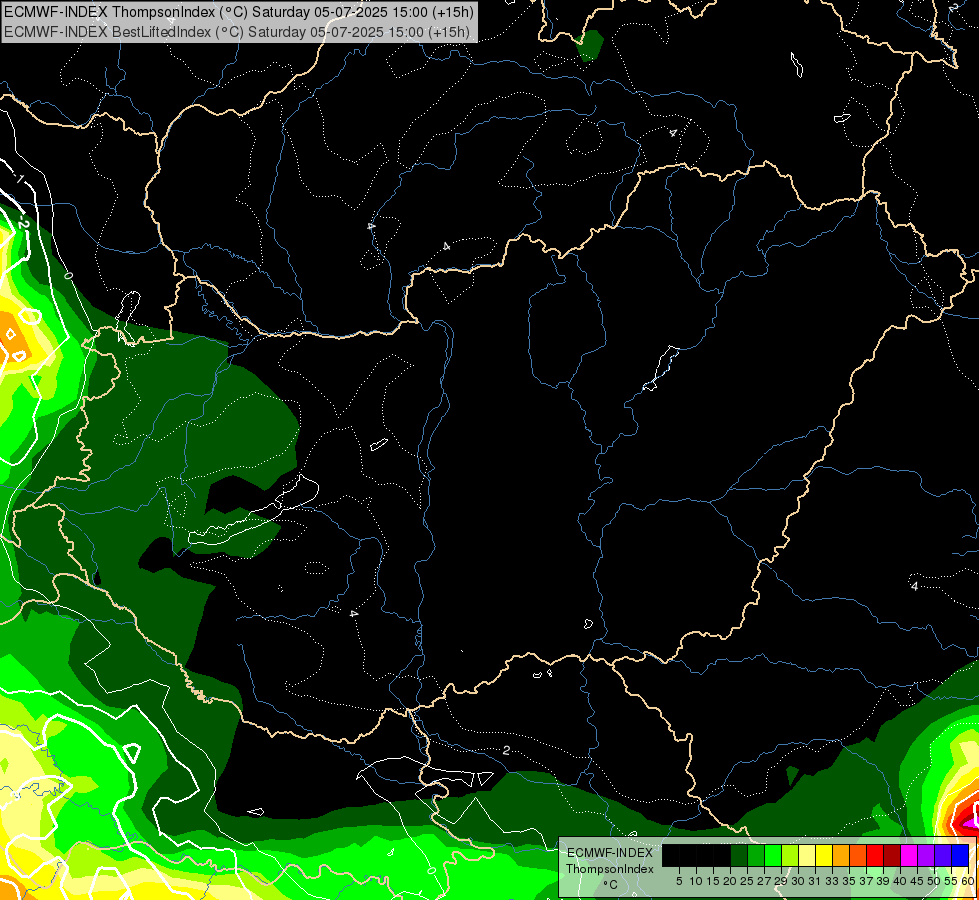This screenshot has height=900, width=979.
Task: Select the blue 55–60 legend swatch
Action: [960, 855]
